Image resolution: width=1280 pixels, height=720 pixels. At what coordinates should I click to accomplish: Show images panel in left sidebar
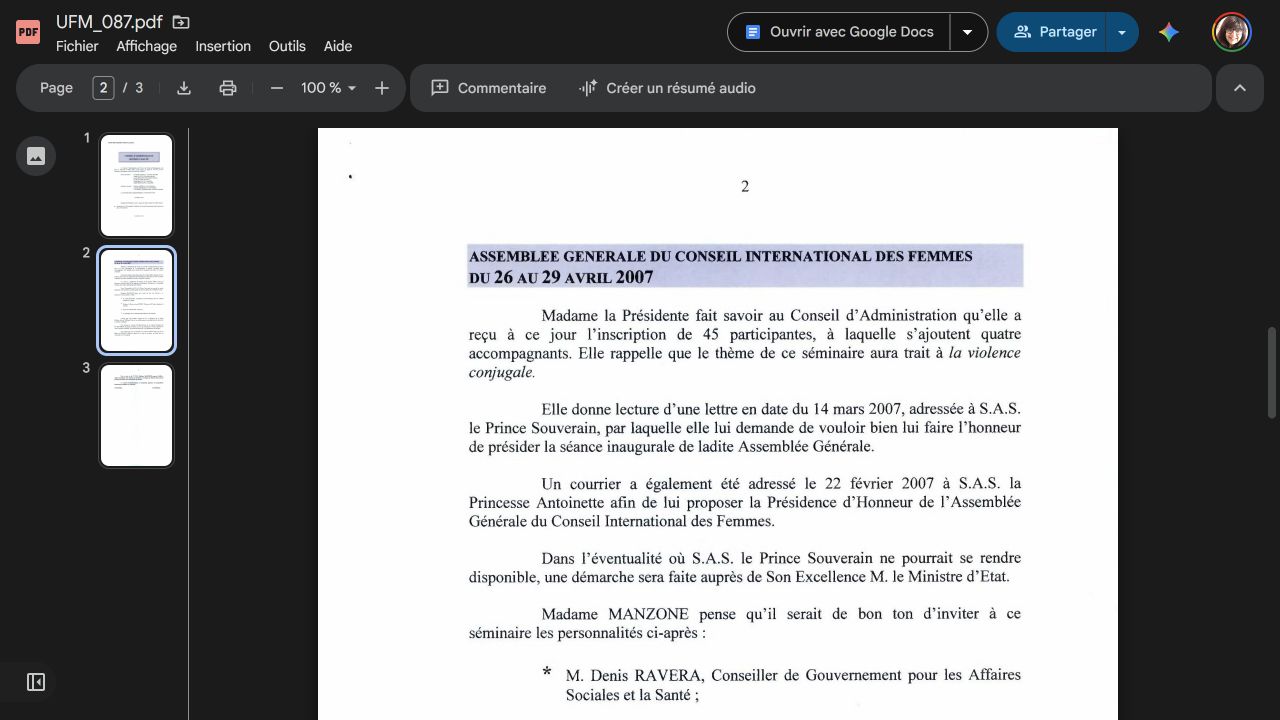tap(36, 156)
